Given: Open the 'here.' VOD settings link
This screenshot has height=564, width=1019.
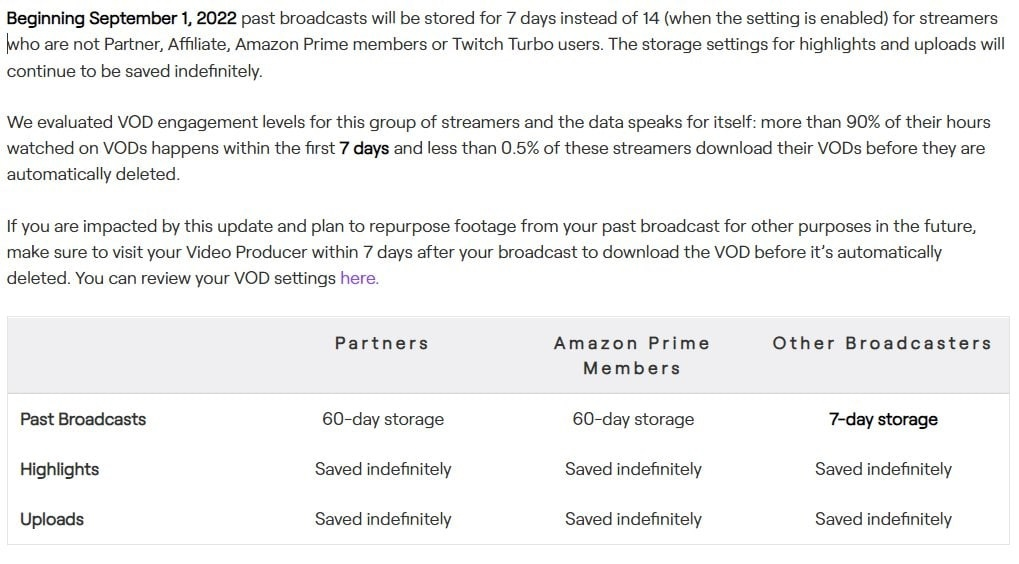Looking at the screenshot, I should [x=359, y=278].
